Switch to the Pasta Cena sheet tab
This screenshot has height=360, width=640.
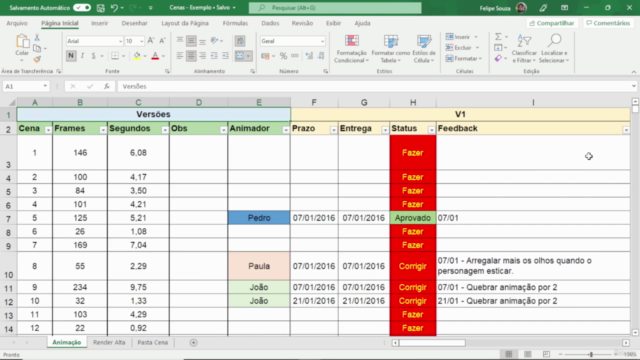coord(153,342)
